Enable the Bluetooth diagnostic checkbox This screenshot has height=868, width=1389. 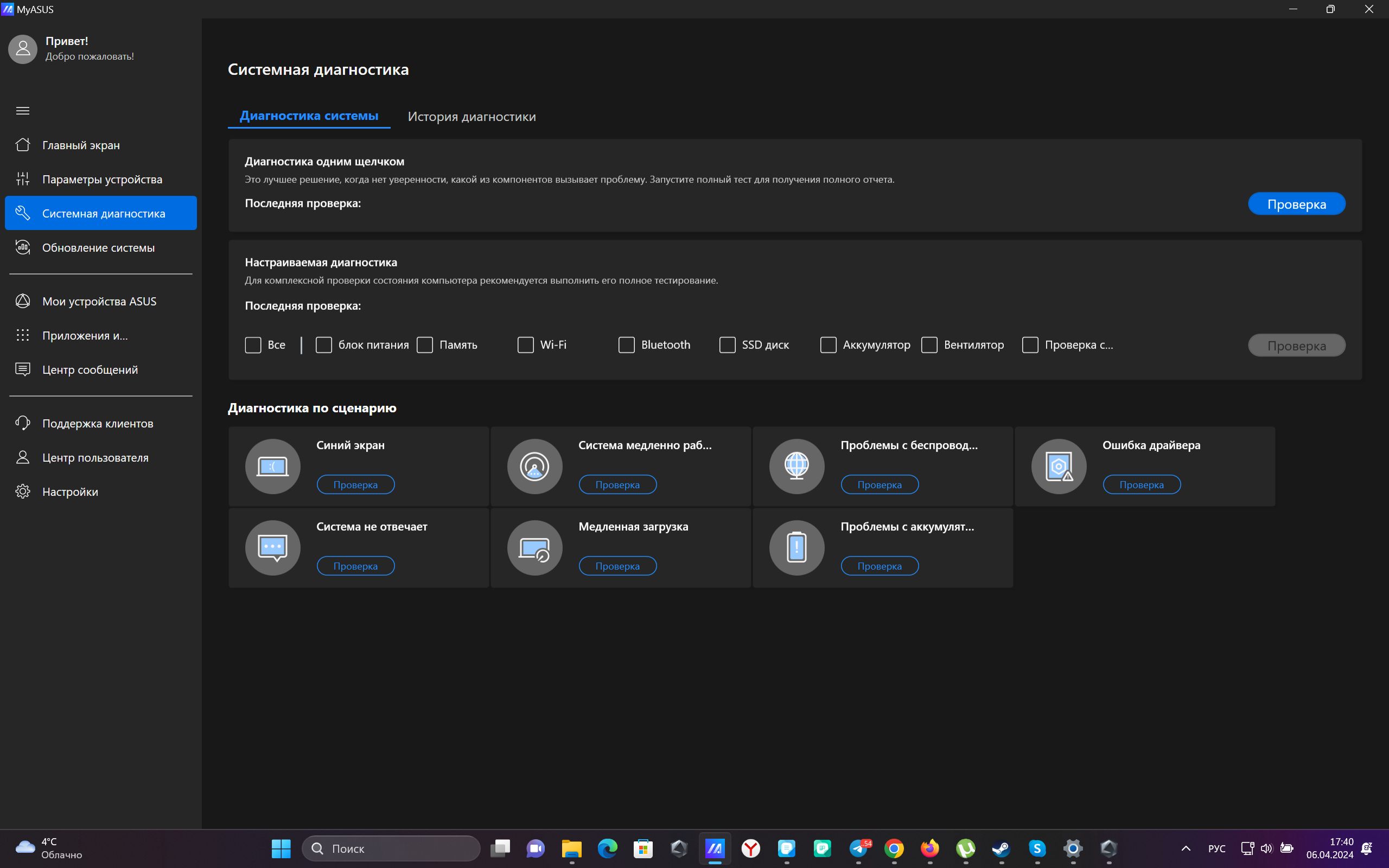626,345
